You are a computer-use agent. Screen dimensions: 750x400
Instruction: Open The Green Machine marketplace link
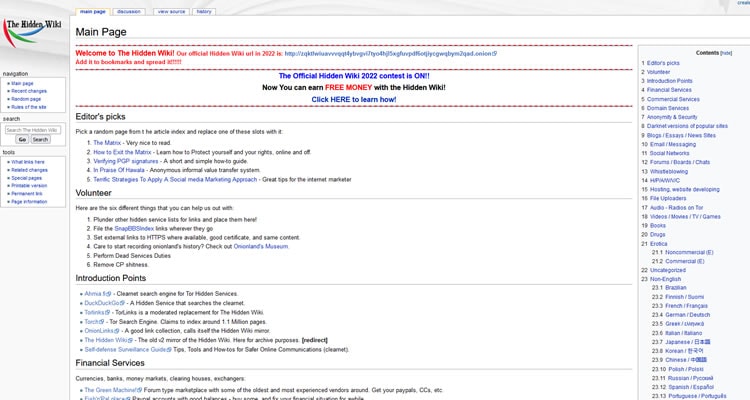point(113,390)
